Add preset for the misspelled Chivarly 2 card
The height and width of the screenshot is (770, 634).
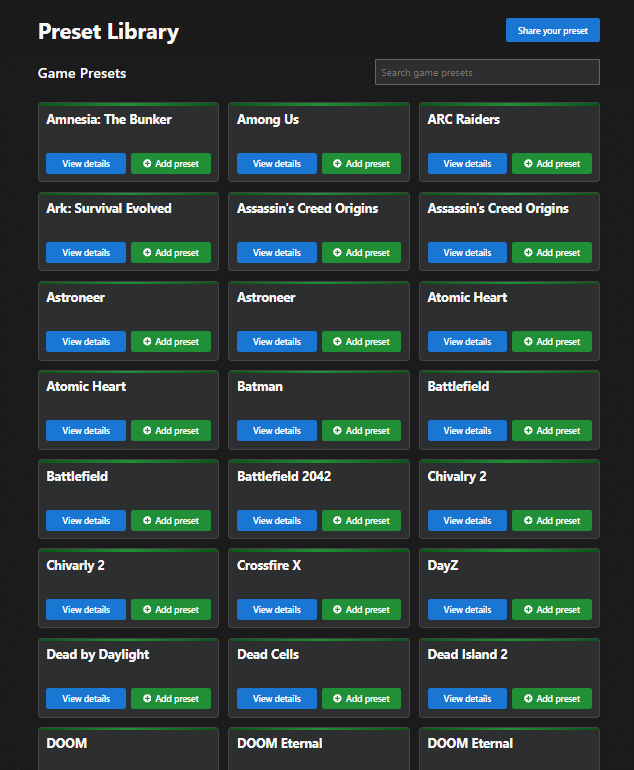[171, 609]
